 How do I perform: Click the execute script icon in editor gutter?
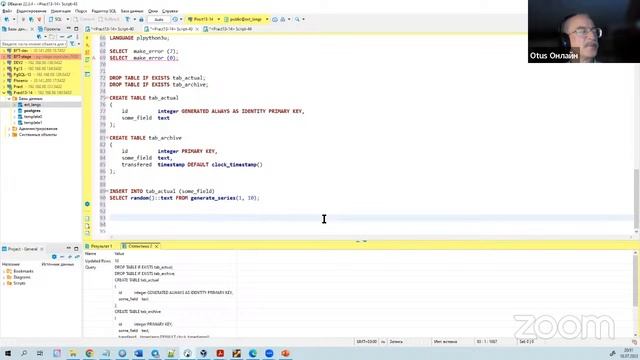click(87, 53)
